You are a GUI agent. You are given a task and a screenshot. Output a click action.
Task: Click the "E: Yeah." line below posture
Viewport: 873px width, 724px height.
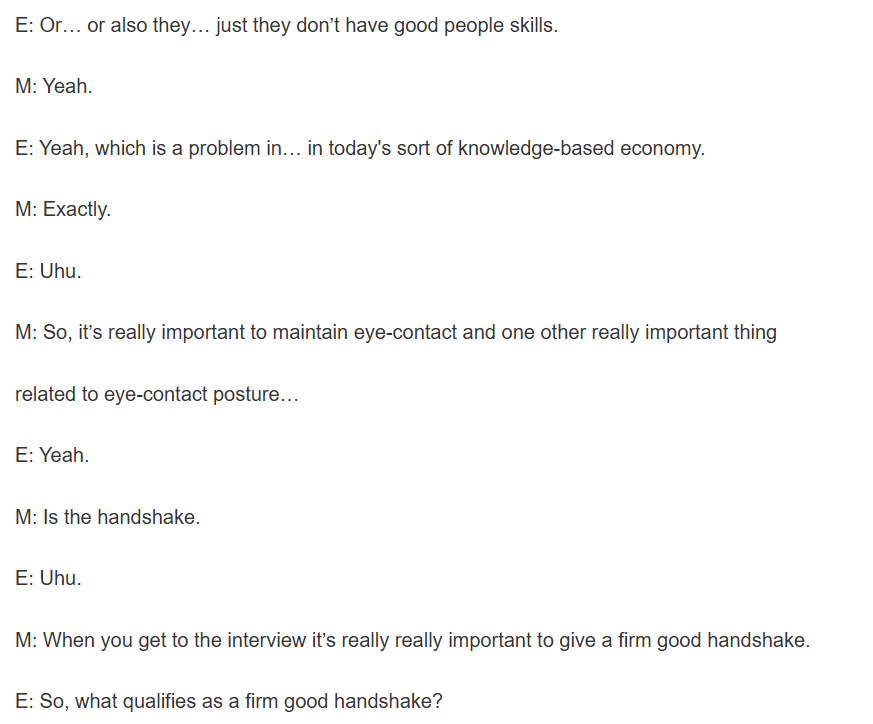[x=52, y=456]
